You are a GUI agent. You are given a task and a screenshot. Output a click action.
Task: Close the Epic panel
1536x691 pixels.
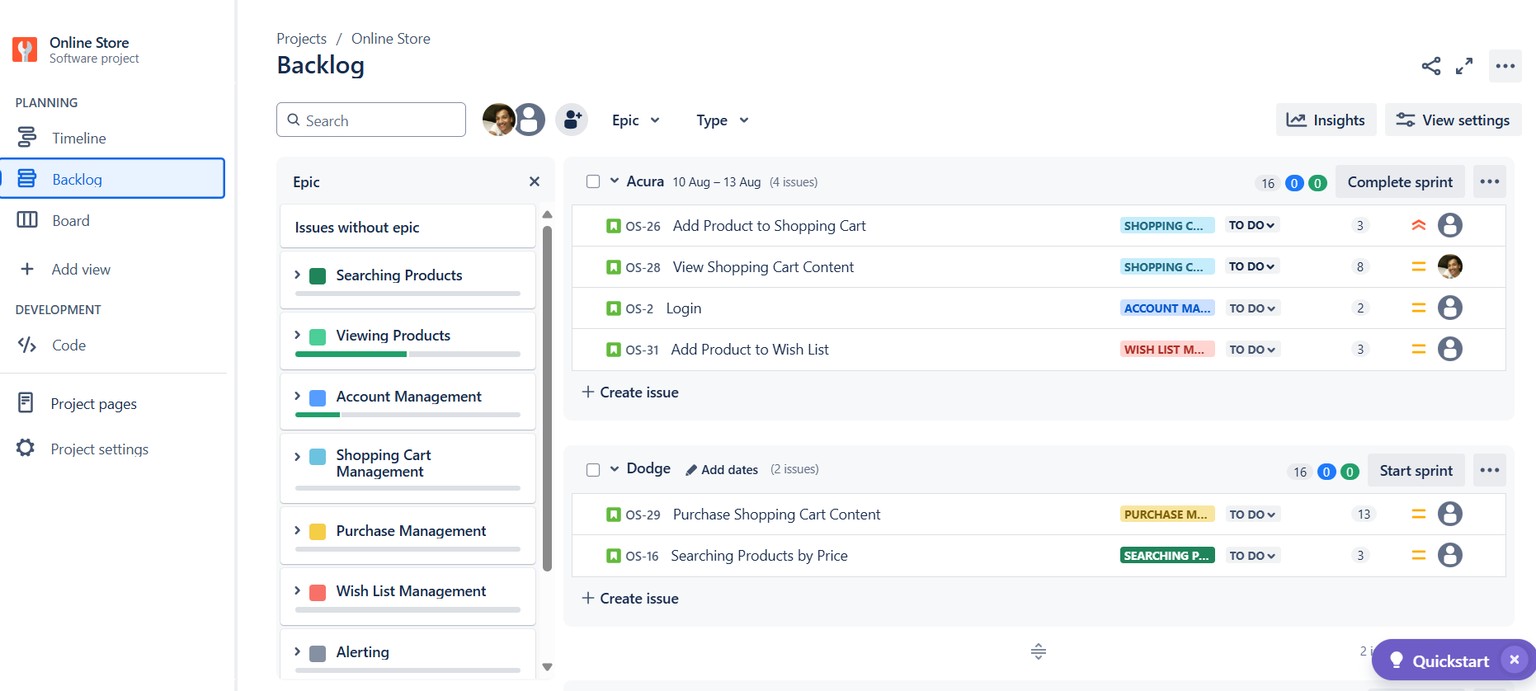pos(534,182)
